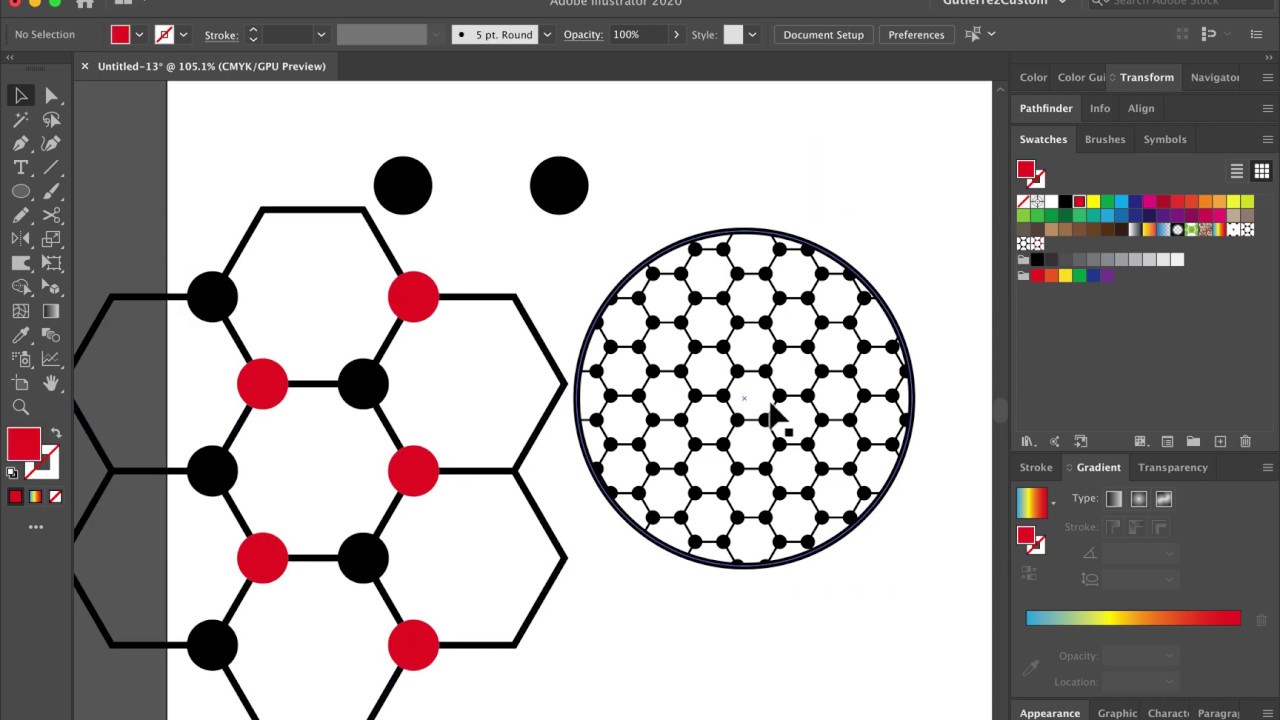Select the Zoom magnifier tool
The image size is (1280, 720).
[x=21, y=407]
